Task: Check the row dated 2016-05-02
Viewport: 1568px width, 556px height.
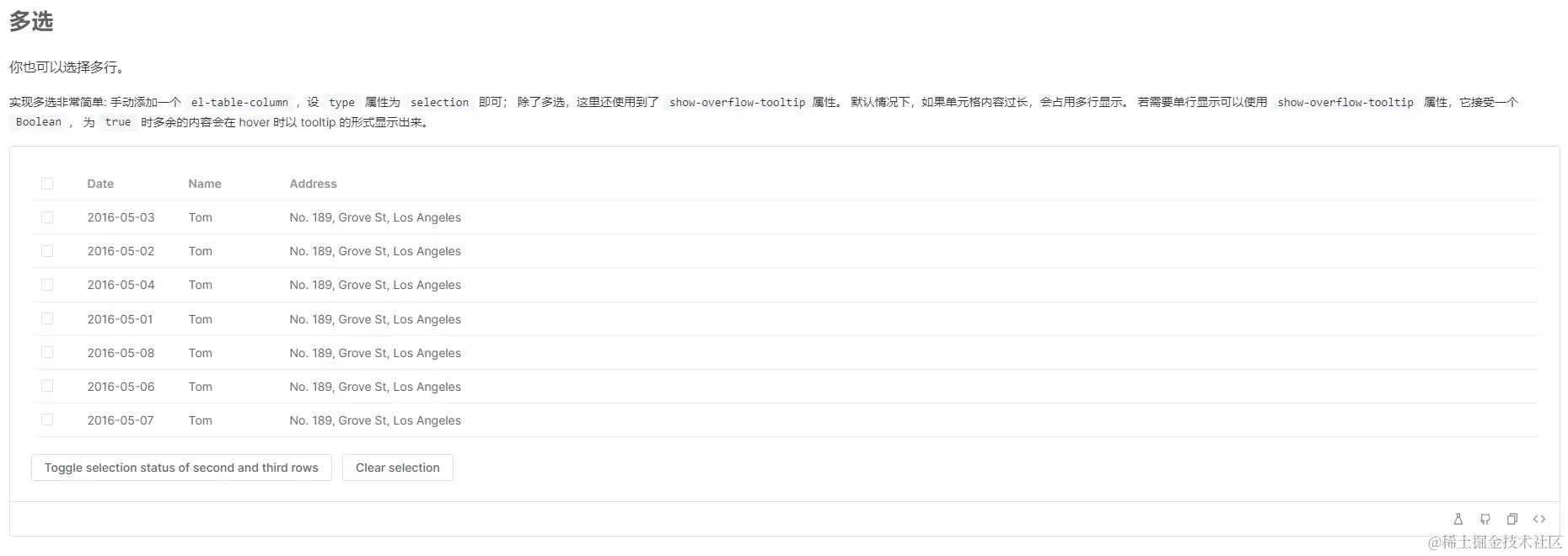Action: tap(47, 251)
